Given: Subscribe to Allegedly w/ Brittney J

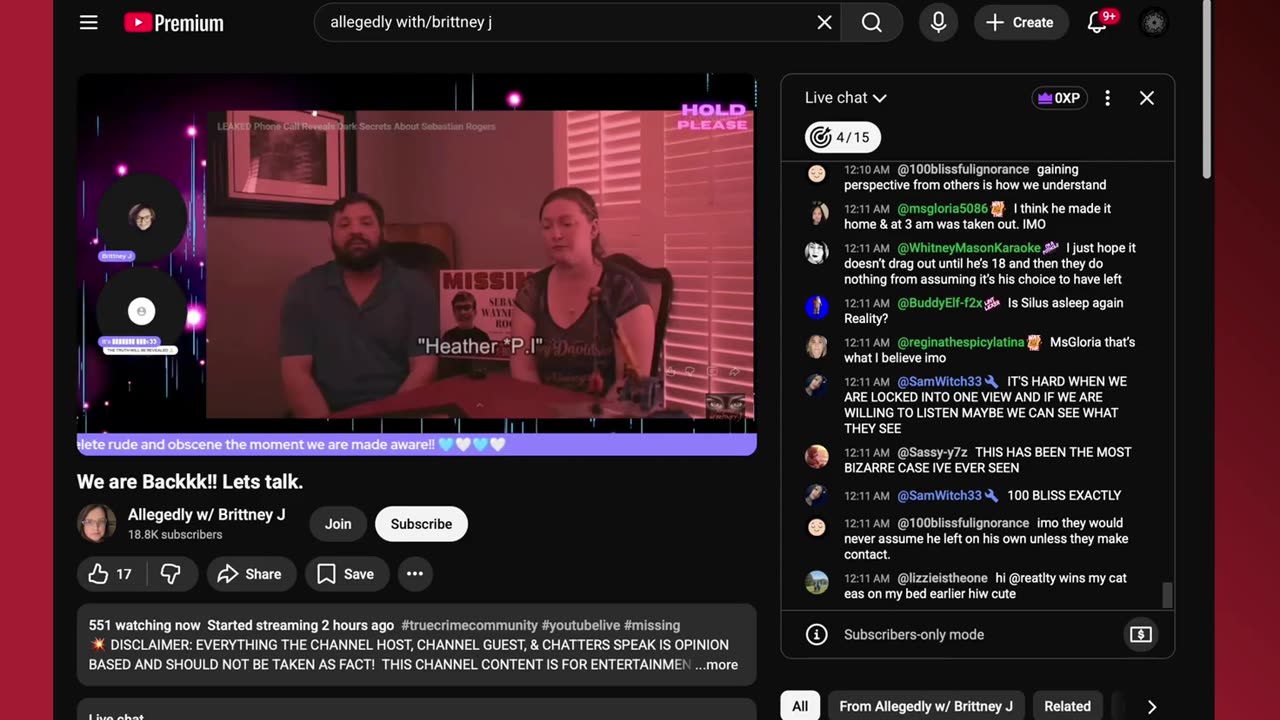Looking at the screenshot, I should point(421,524).
